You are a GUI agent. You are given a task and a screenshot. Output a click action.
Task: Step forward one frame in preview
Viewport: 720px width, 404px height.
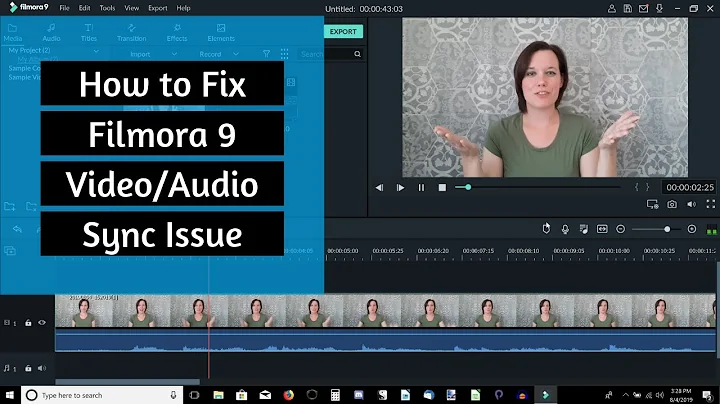point(400,187)
